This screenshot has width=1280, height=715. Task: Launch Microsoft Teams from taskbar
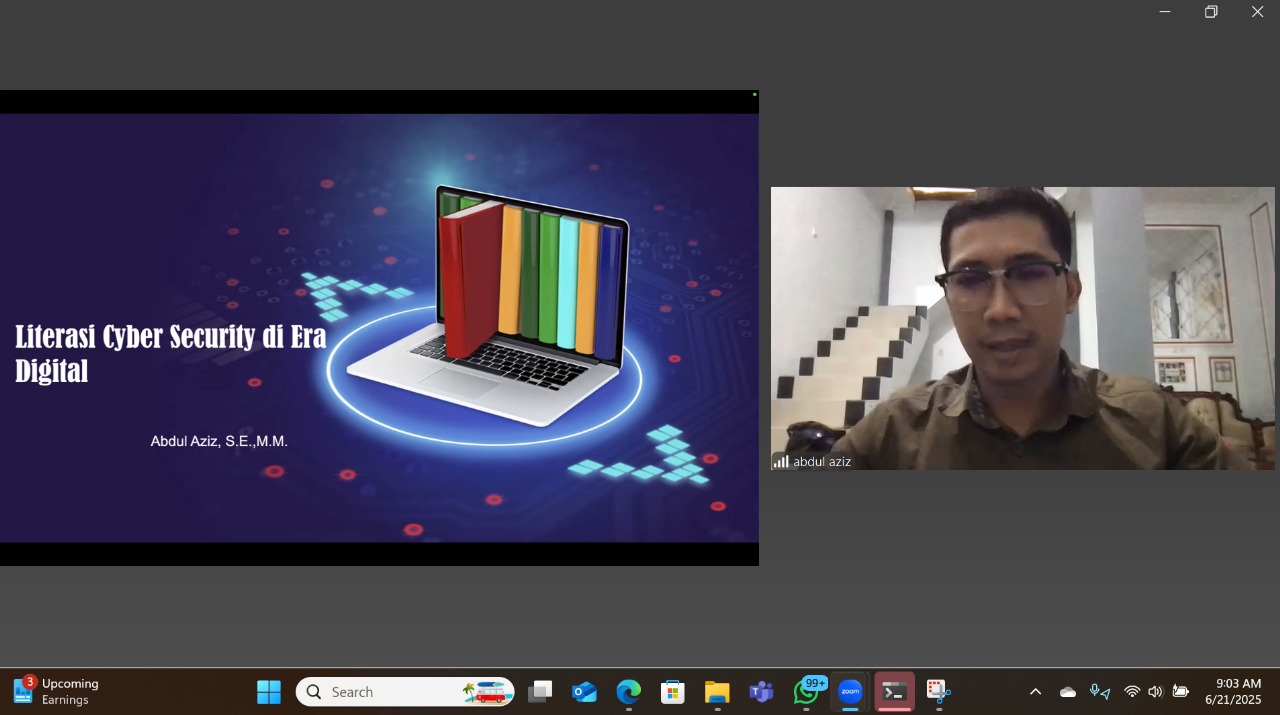762,691
